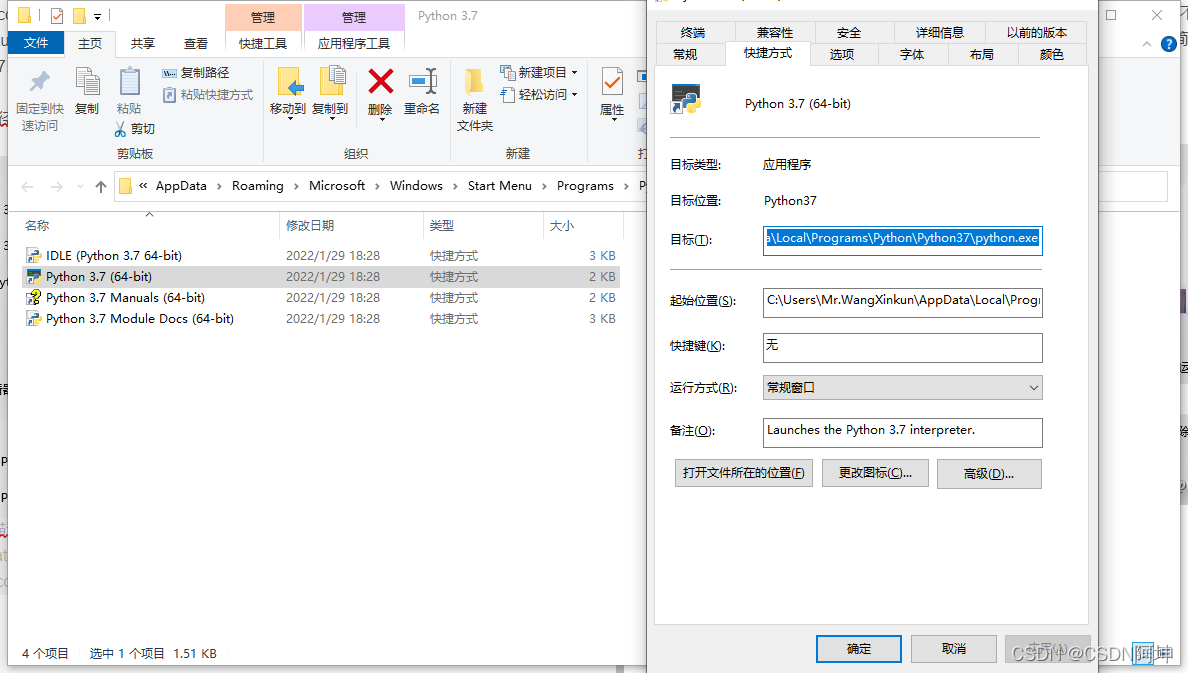Open the File (文件) menu
The height and width of the screenshot is (673, 1188).
[36, 43]
